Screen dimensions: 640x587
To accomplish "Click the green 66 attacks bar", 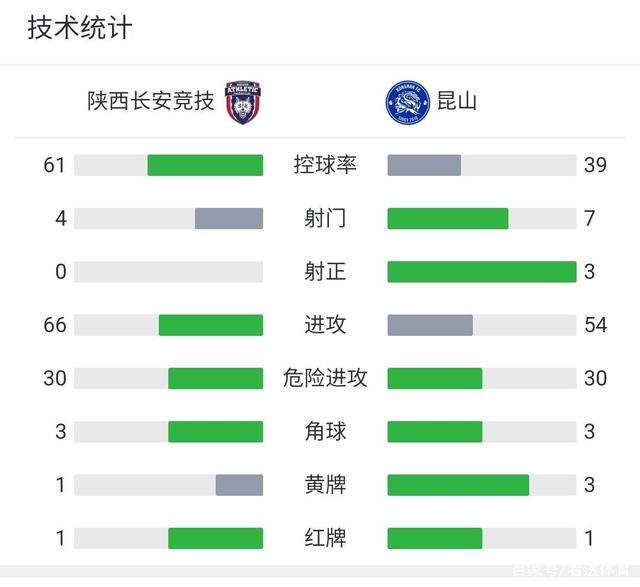I will [x=211, y=325].
